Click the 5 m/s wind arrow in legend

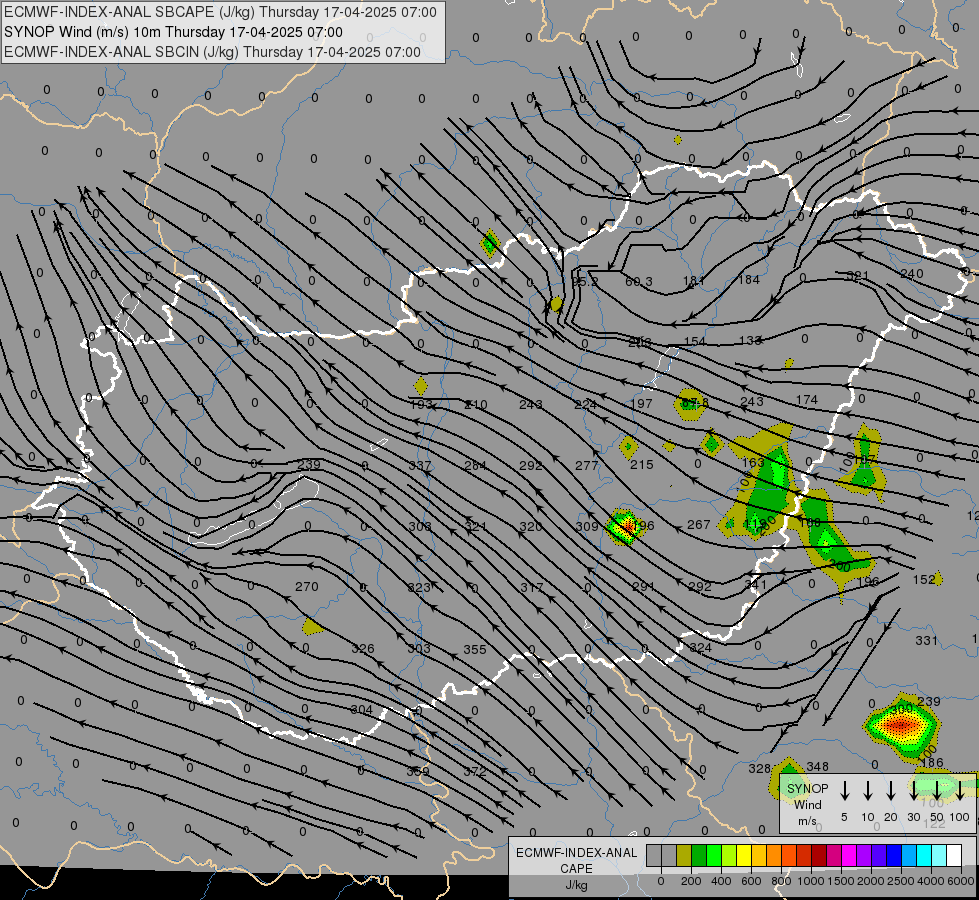click(x=844, y=790)
